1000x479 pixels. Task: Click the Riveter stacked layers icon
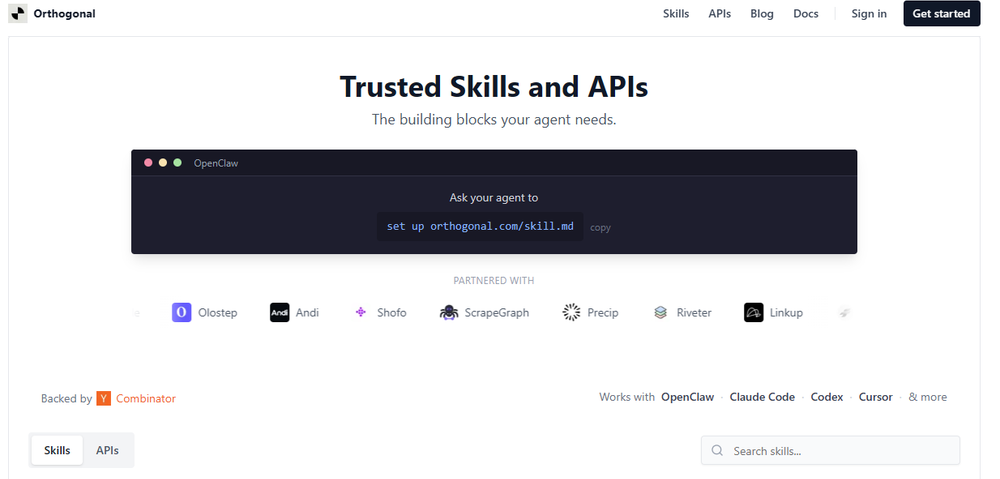(660, 313)
